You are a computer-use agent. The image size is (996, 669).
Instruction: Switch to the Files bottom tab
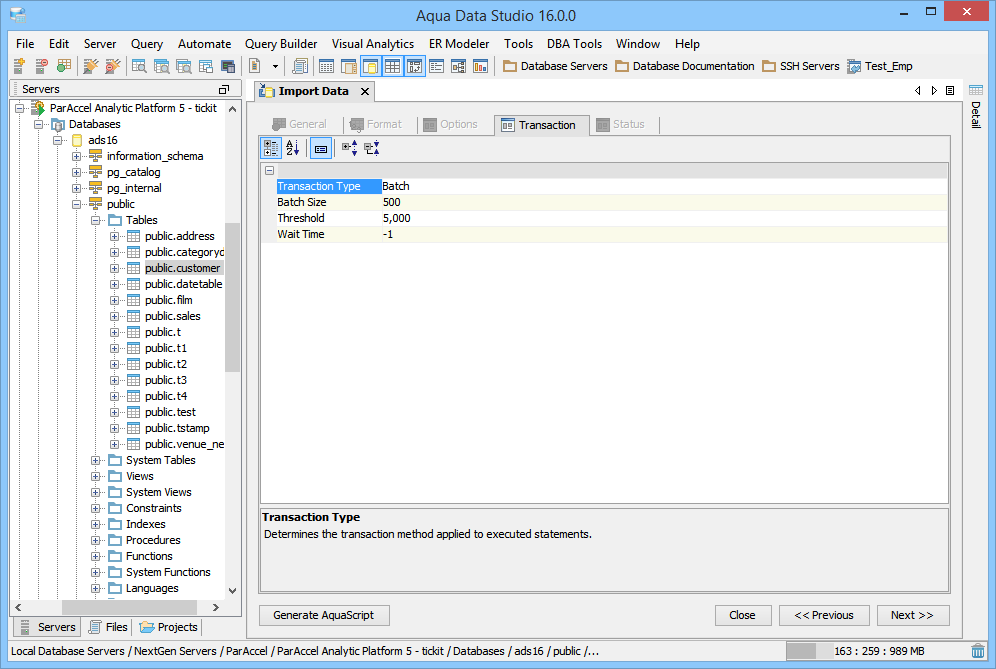click(x=109, y=627)
